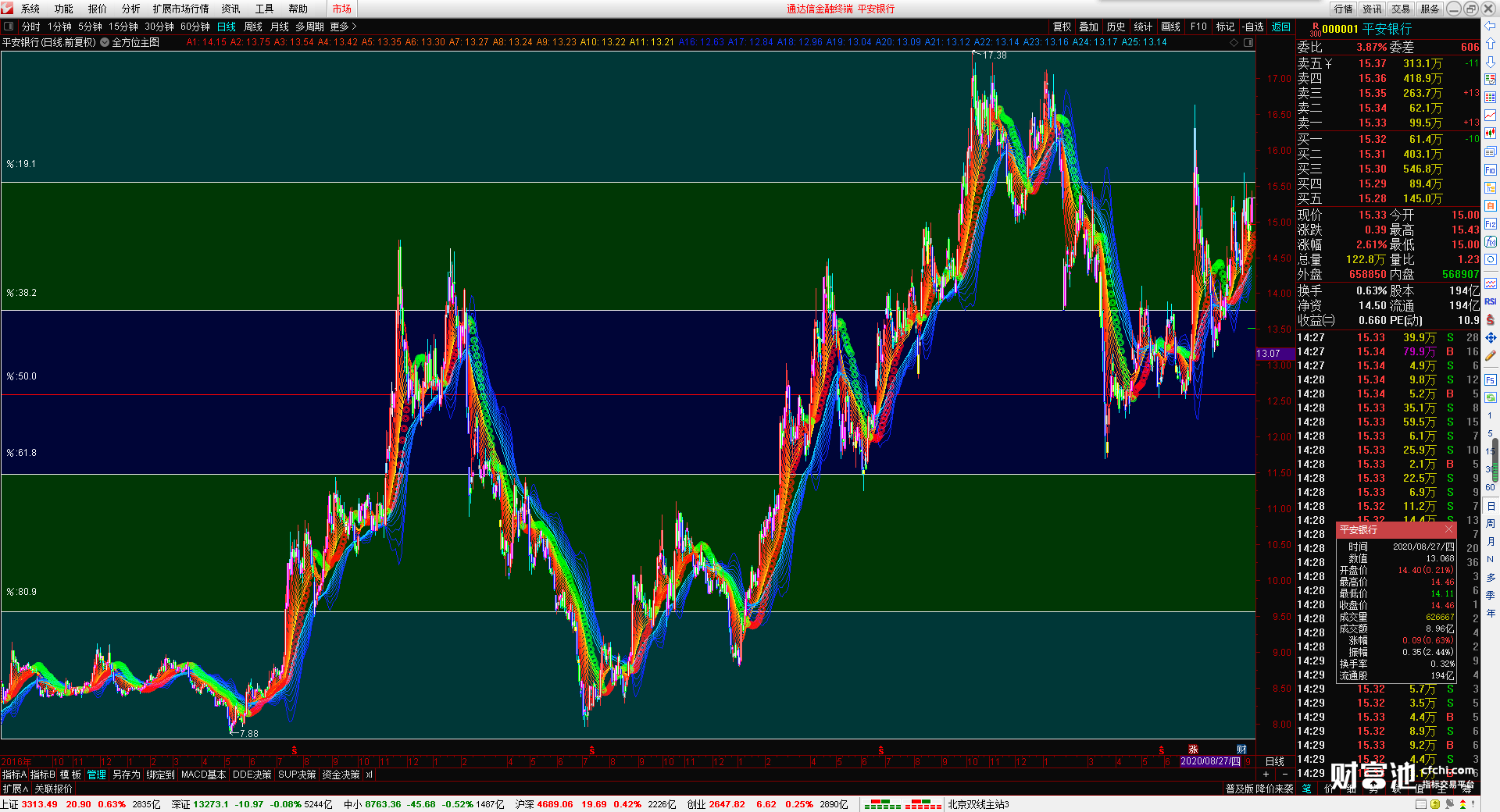This screenshot has height=812, width=1500.
Task: Toggle -自选 watchlist in the chart toolbar
Action: (x=1253, y=27)
